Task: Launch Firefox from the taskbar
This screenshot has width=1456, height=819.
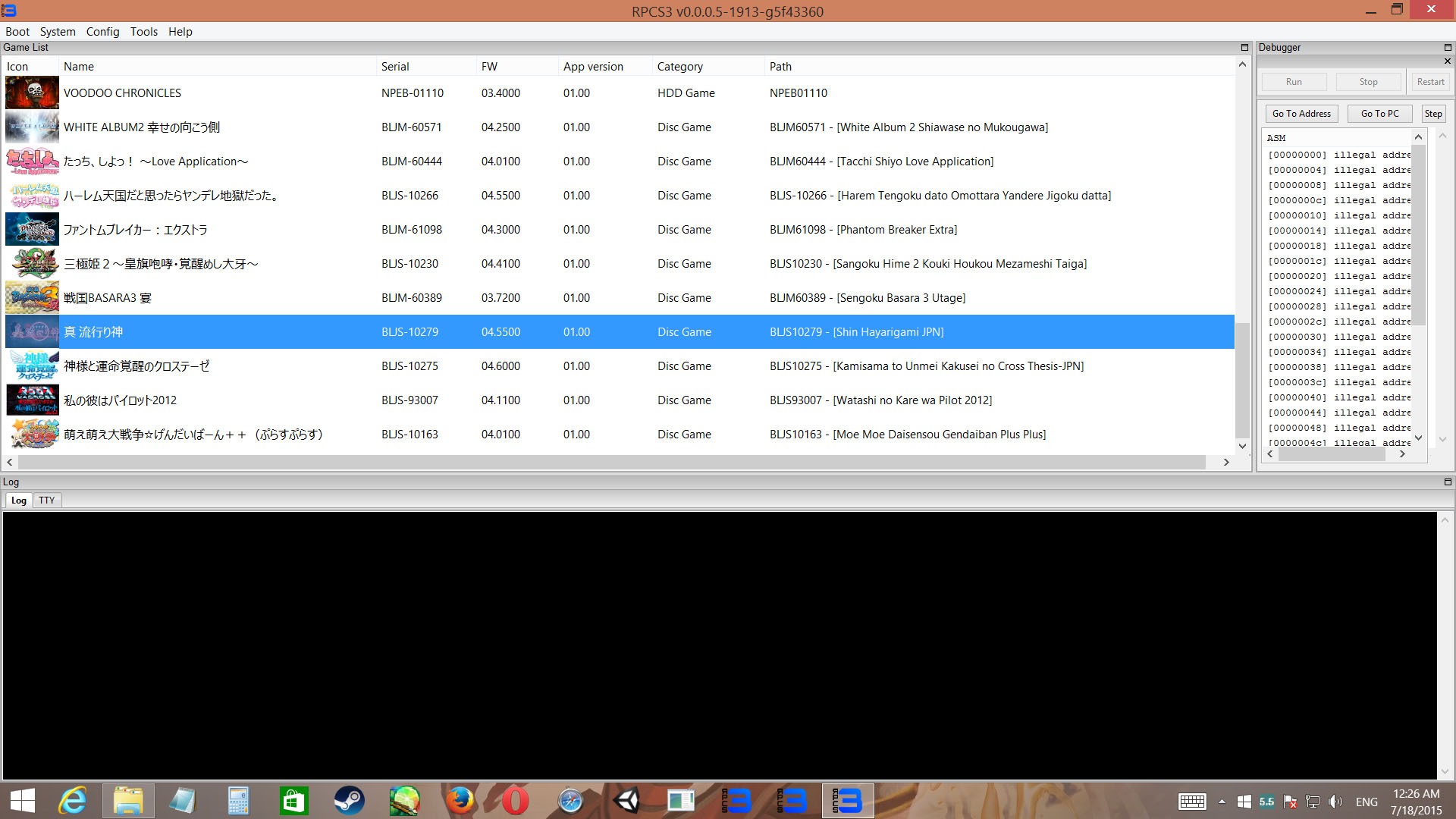Action: click(460, 801)
